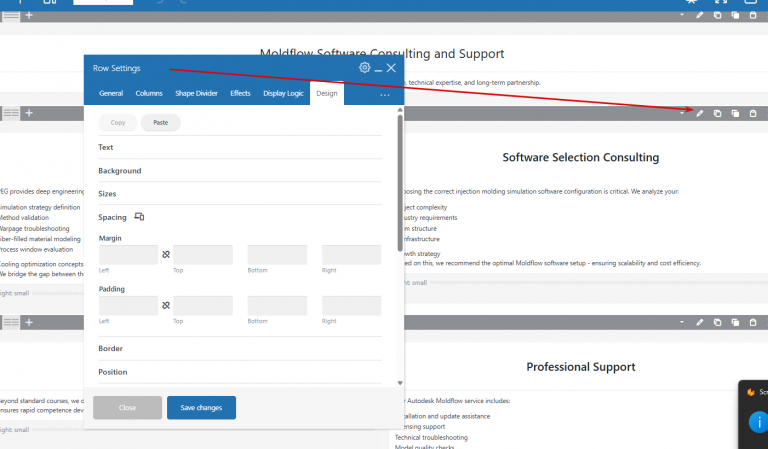Image resolution: width=768 pixels, height=449 pixels.
Task: Collapse the Spacing design section
Action: click(x=112, y=217)
